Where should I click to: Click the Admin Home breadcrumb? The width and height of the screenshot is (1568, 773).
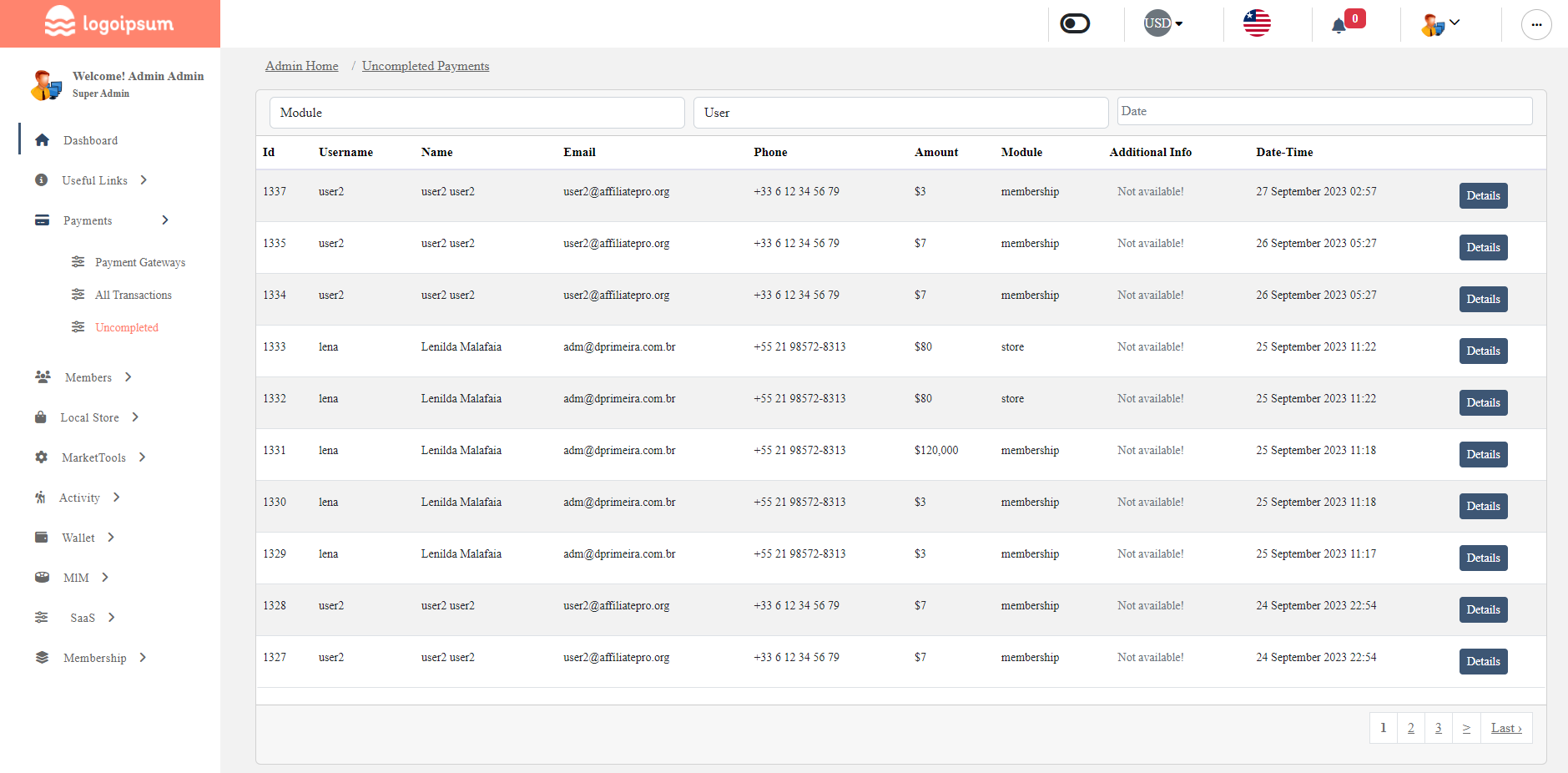pyautogui.click(x=301, y=65)
